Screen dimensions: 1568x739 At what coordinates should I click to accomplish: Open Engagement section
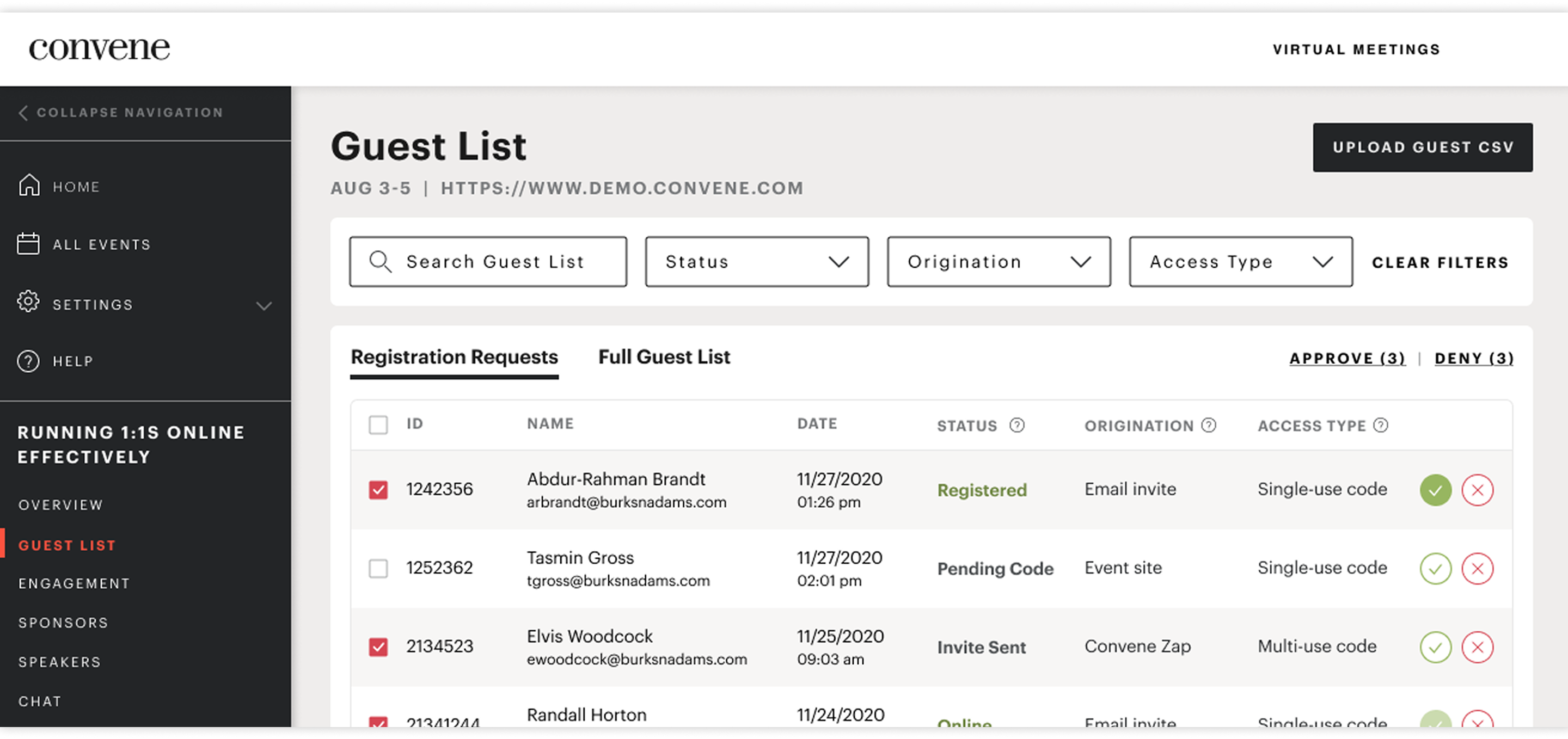tap(73, 583)
